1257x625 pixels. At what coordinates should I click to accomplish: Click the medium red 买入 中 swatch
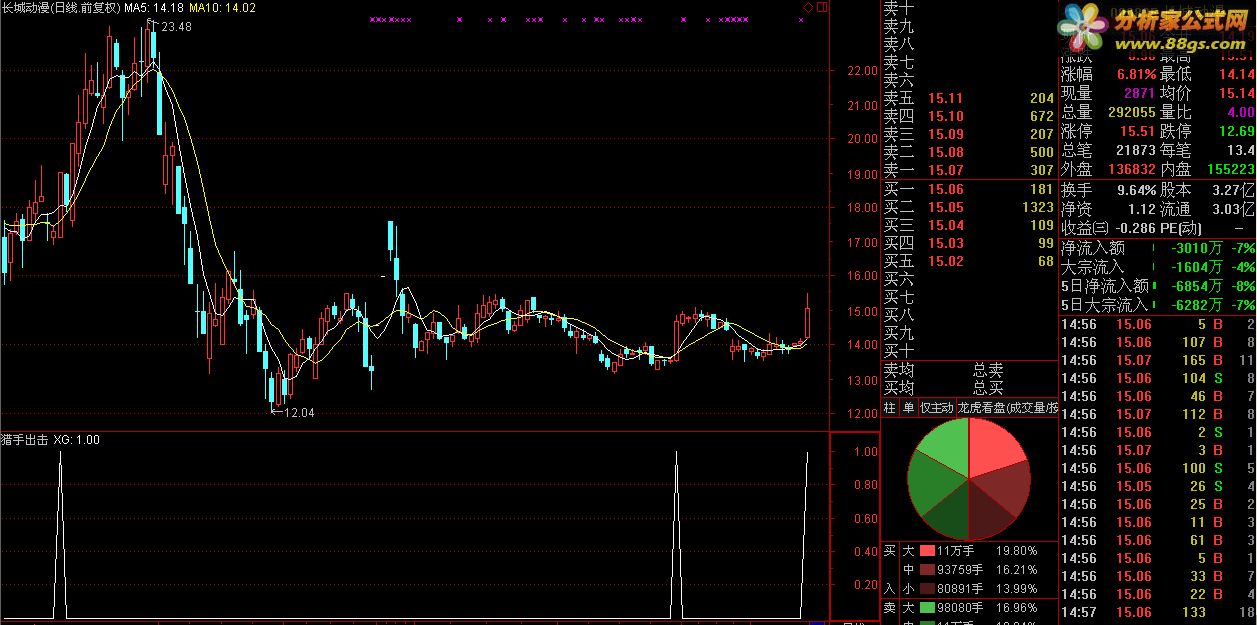pyautogui.click(x=927, y=569)
